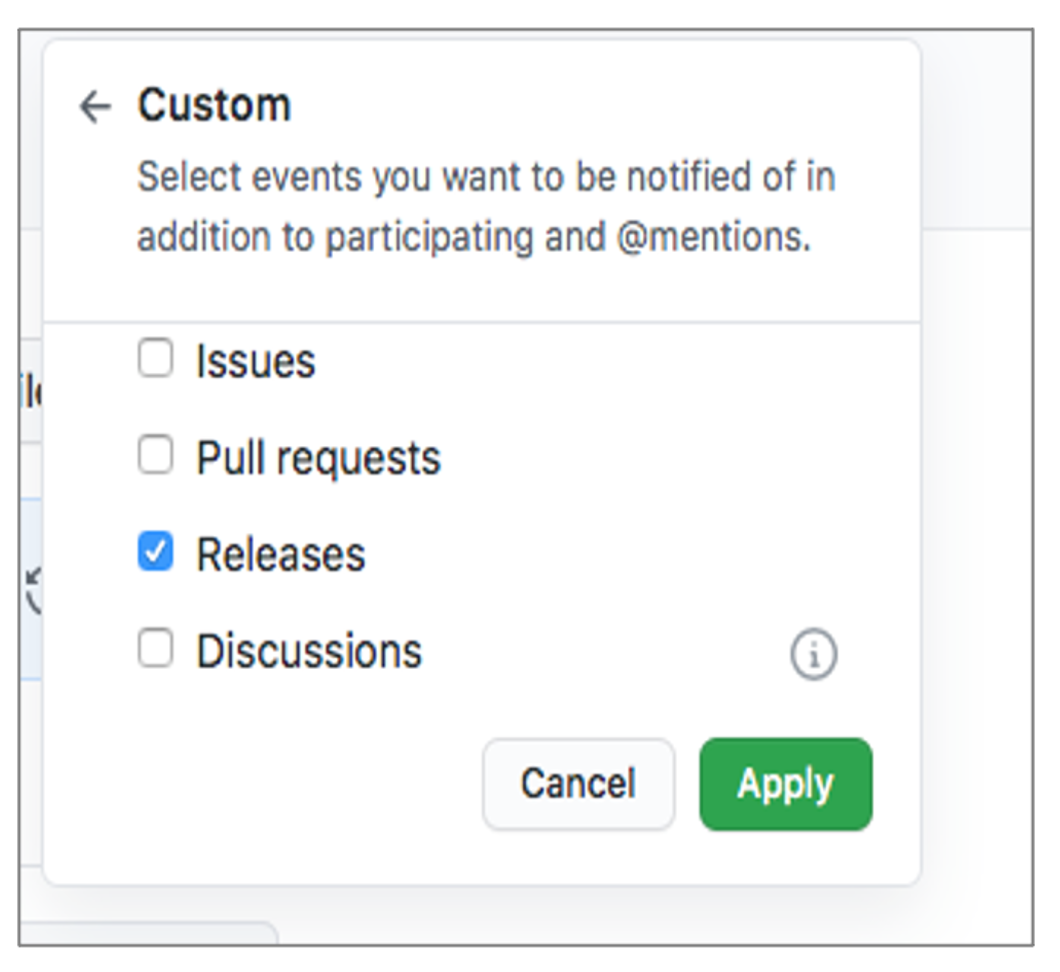Click the rounded box peeking below the dialog

click(149, 933)
